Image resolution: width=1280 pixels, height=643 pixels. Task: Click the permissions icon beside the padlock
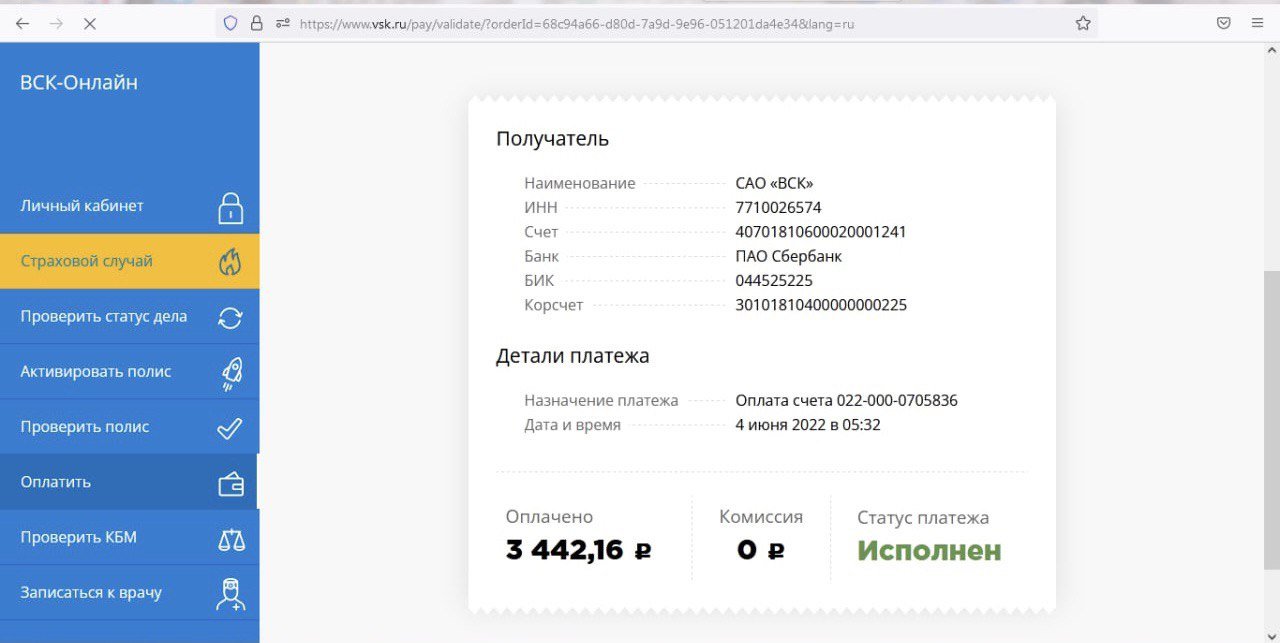[282, 23]
